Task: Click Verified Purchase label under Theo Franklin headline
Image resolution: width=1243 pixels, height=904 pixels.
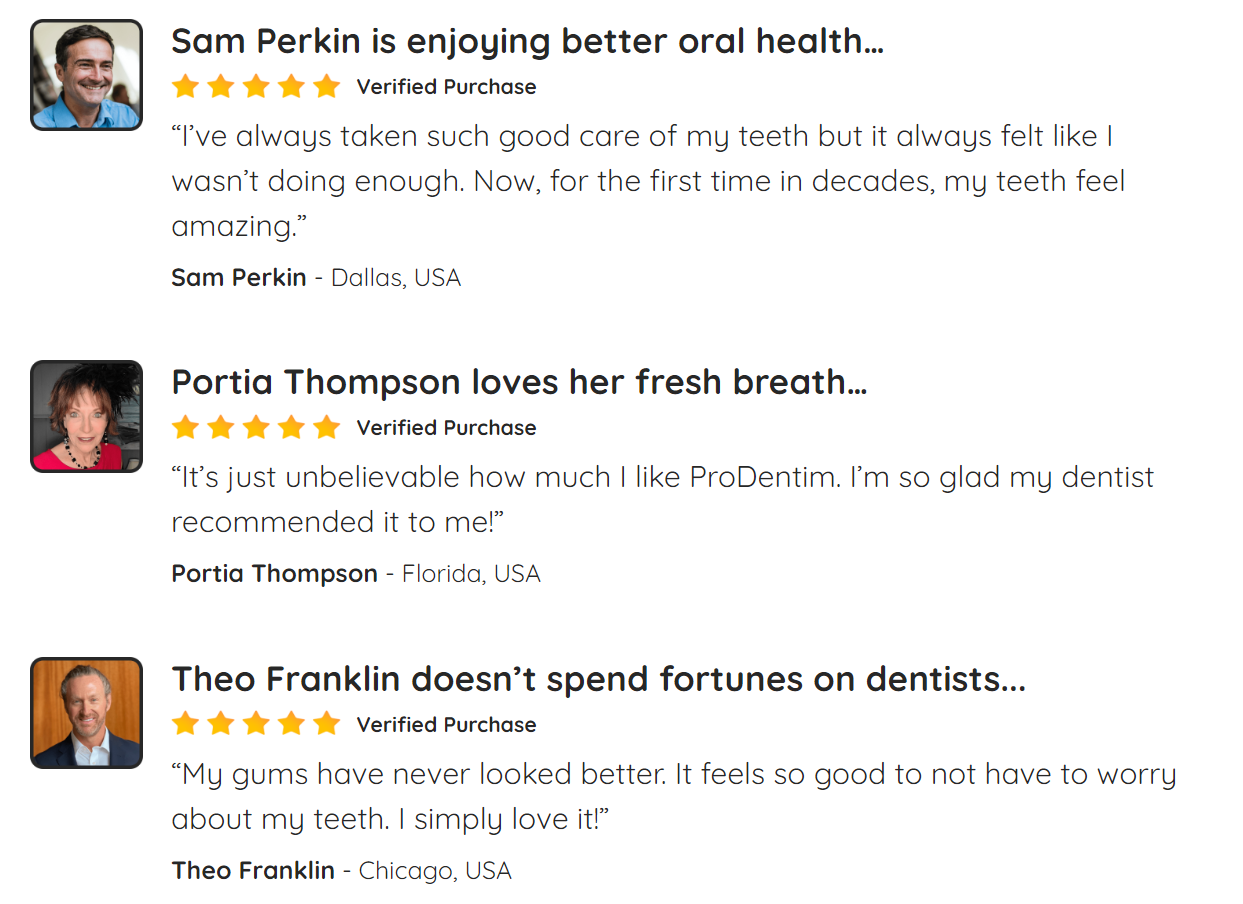Action: (x=446, y=725)
